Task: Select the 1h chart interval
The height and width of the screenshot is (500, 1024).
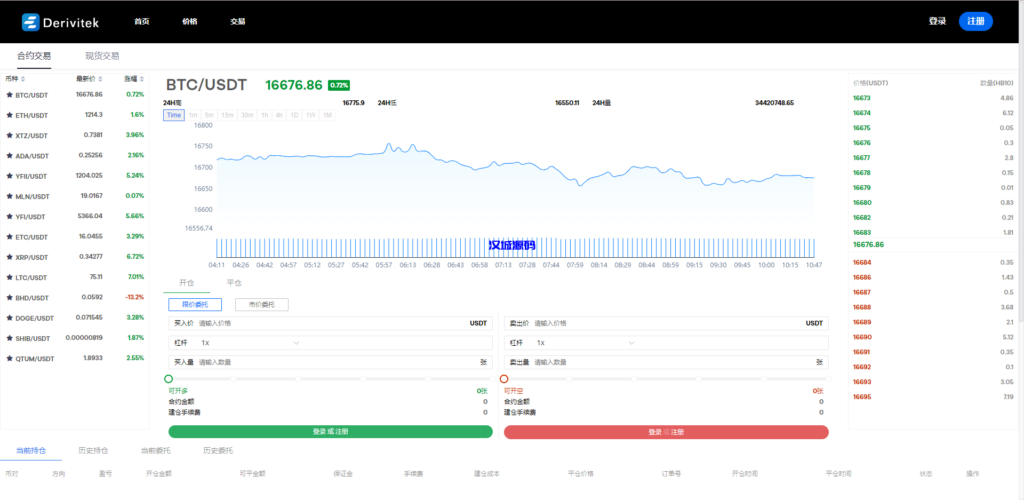Action: [265, 115]
